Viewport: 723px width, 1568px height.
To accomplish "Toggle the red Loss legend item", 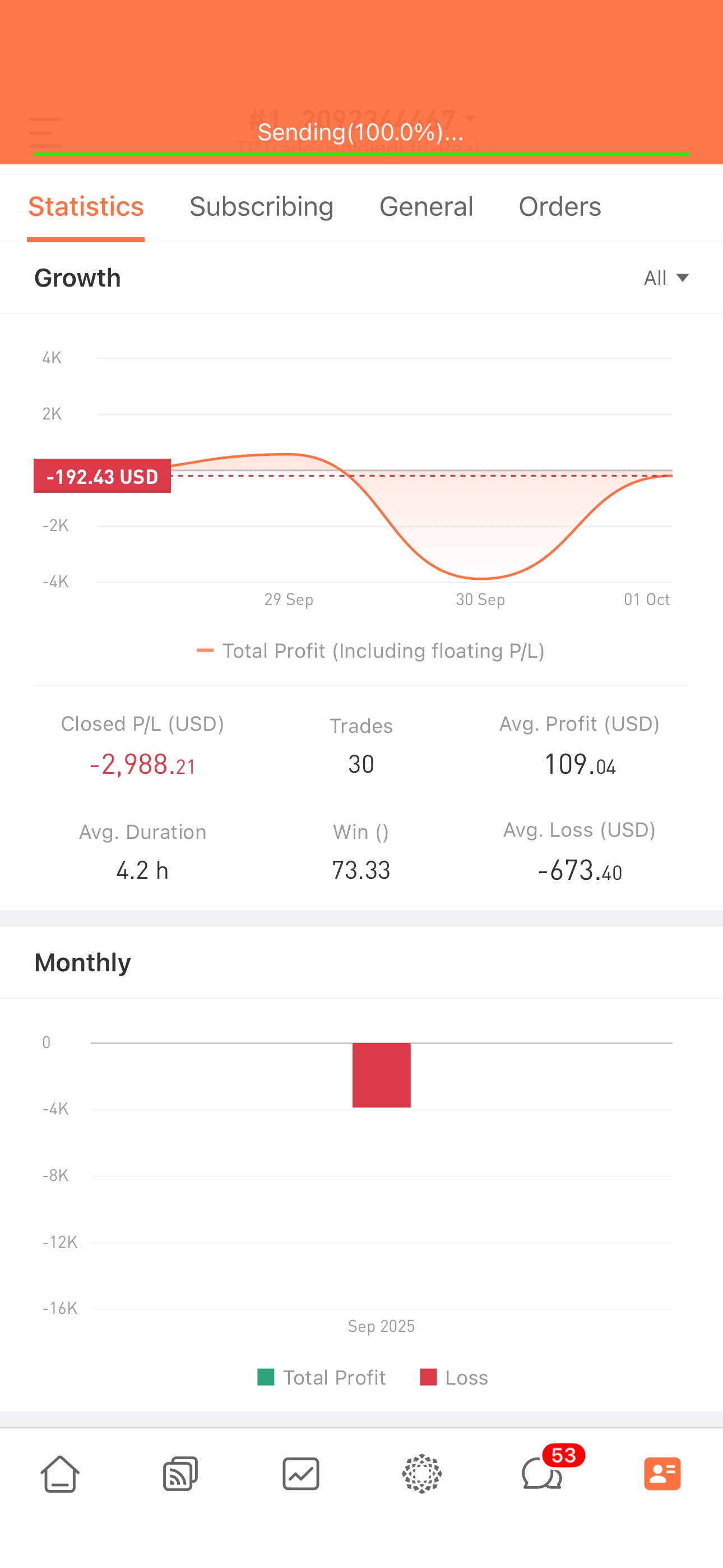I will 454,1377.
